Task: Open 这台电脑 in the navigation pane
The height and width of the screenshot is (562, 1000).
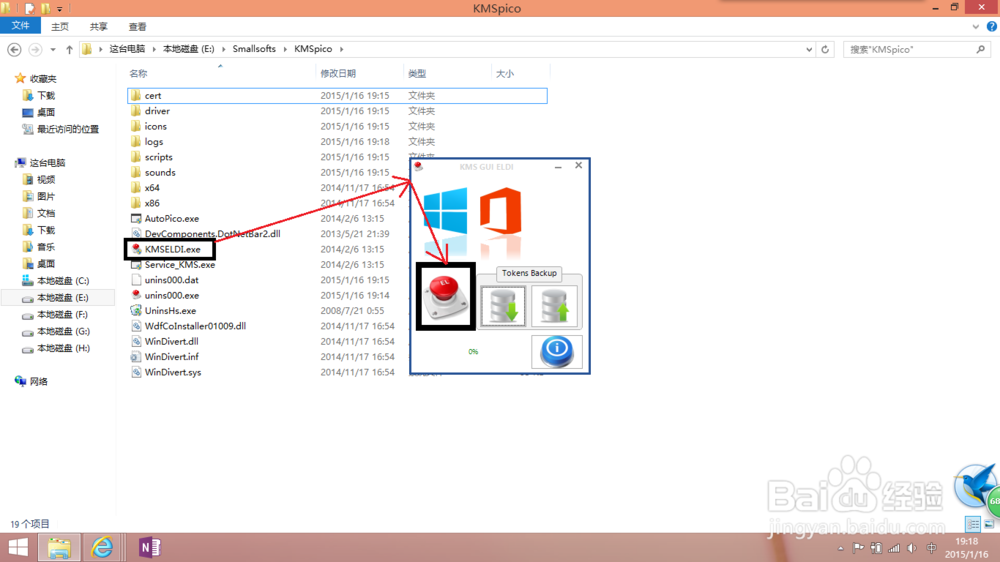Action: [x=47, y=163]
